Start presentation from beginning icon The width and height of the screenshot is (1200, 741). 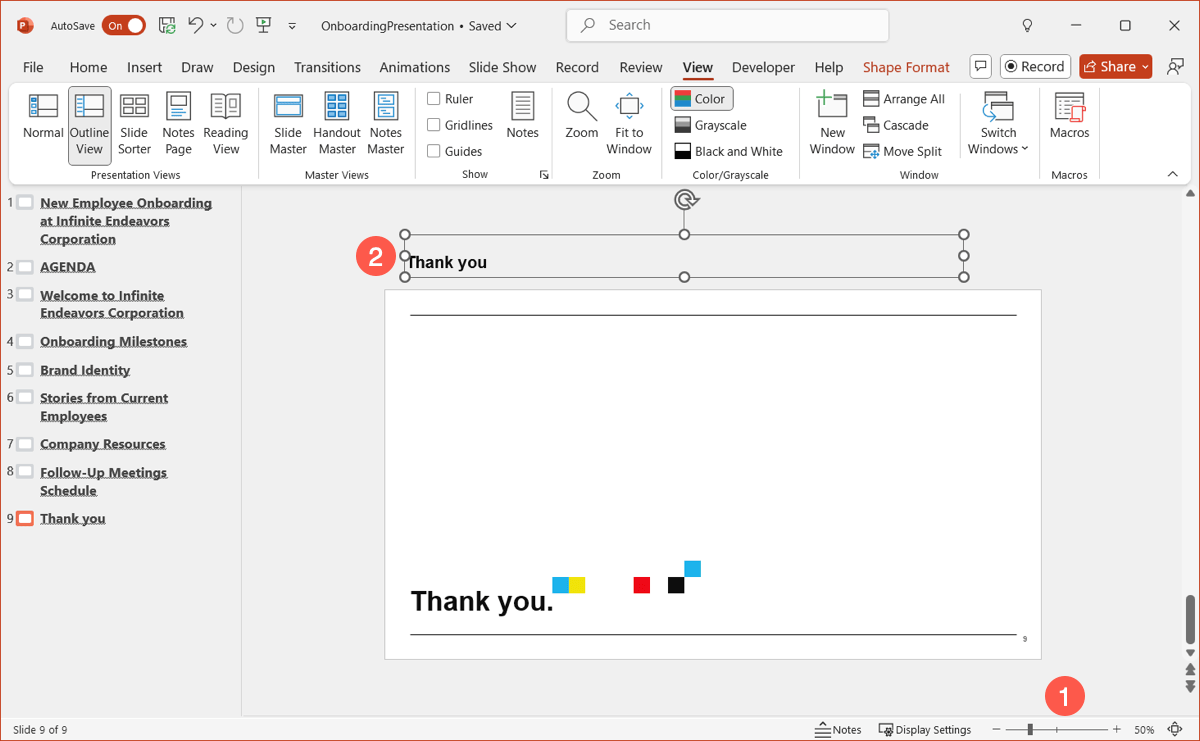tap(263, 25)
